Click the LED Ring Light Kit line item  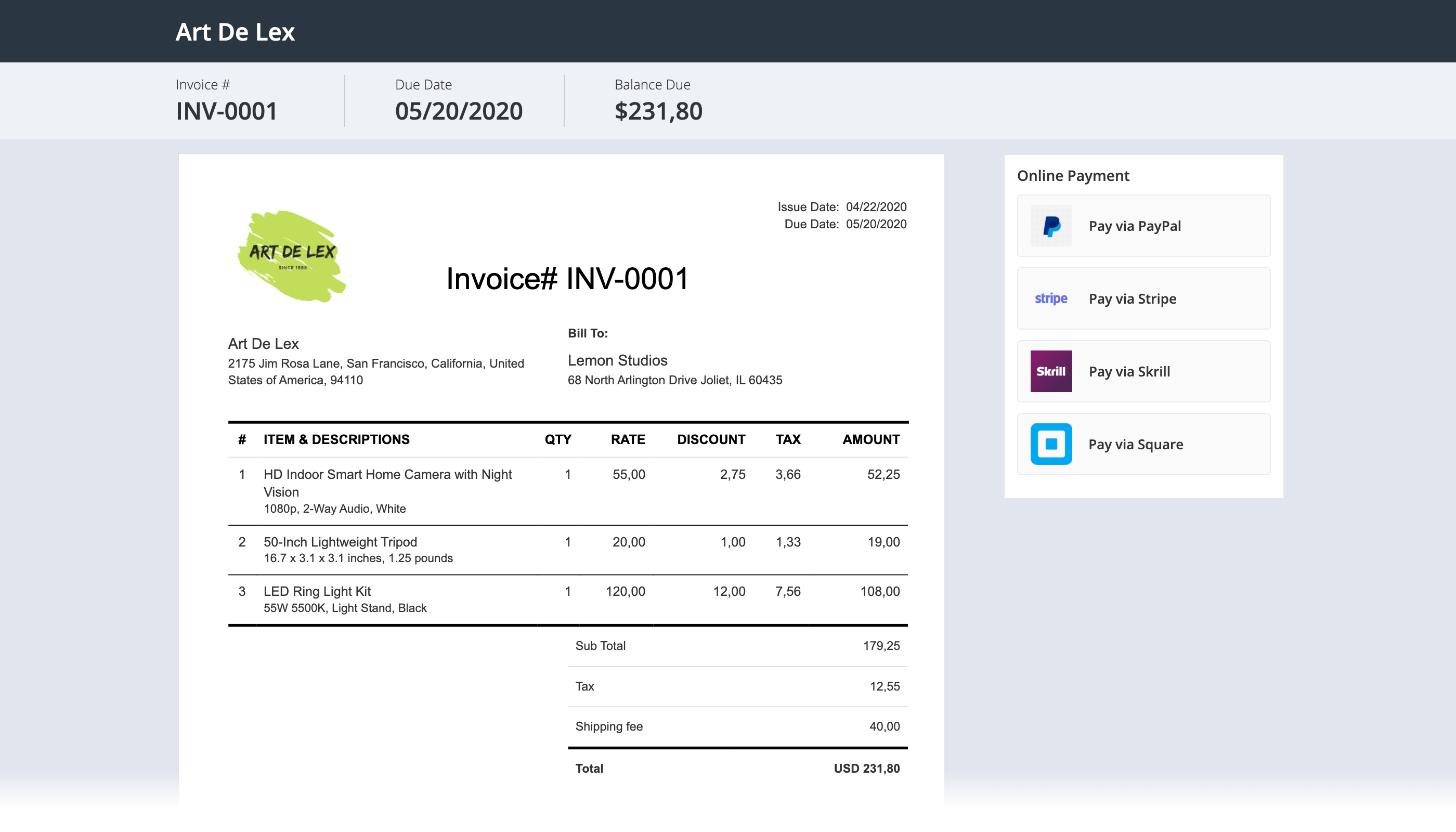point(317,591)
